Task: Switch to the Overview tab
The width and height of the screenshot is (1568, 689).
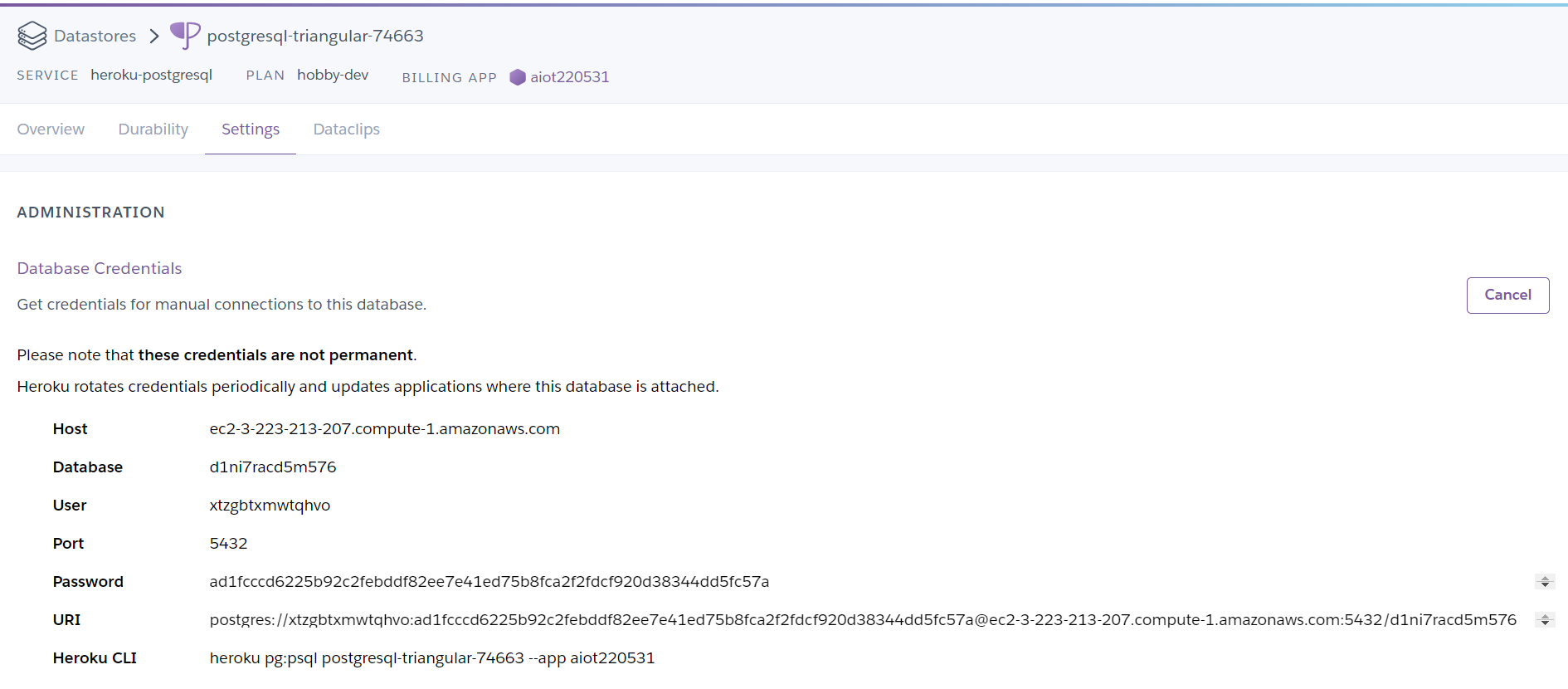Action: click(51, 129)
